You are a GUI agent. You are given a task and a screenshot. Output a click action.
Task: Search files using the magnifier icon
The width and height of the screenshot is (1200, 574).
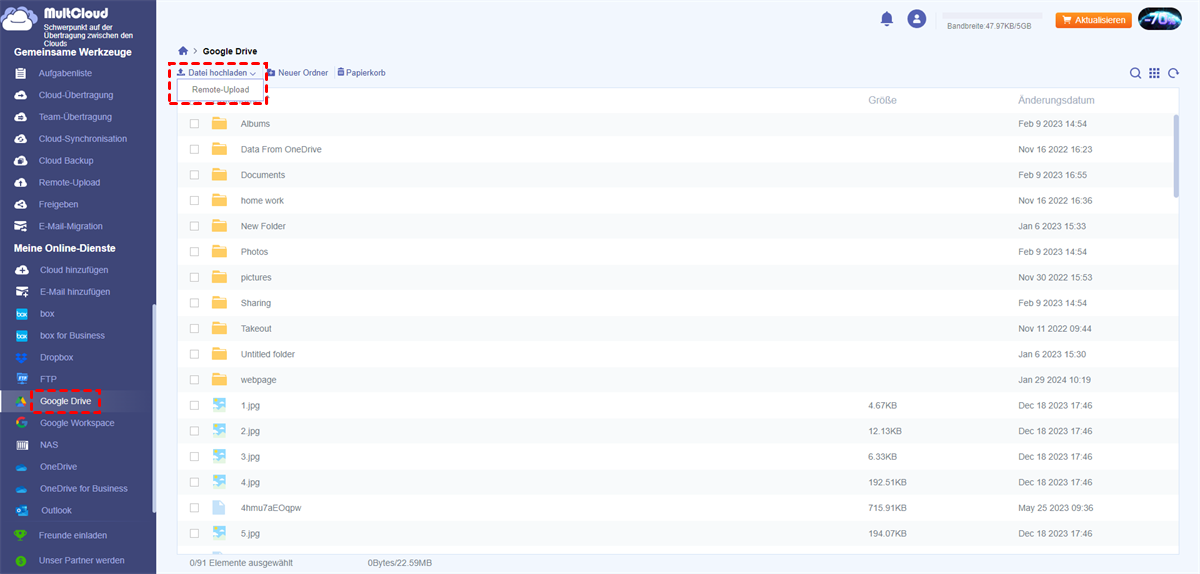click(1135, 73)
